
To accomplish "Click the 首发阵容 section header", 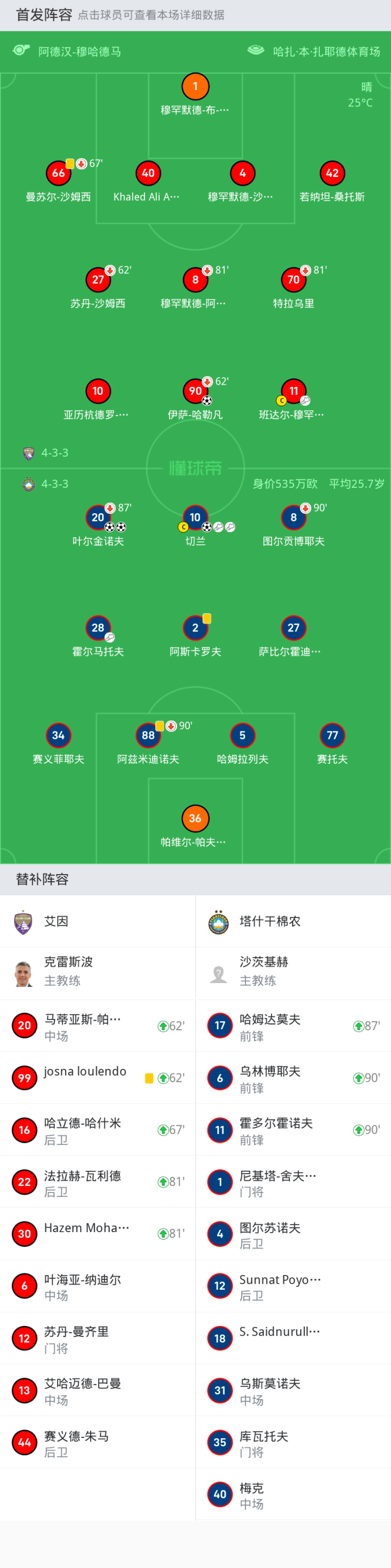I will click(44, 15).
